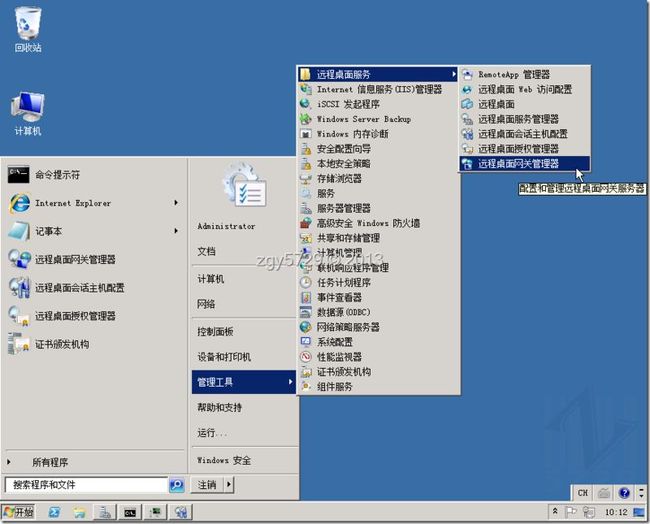Open 安全配置向导
This screenshot has height=524, width=650.
point(378,149)
